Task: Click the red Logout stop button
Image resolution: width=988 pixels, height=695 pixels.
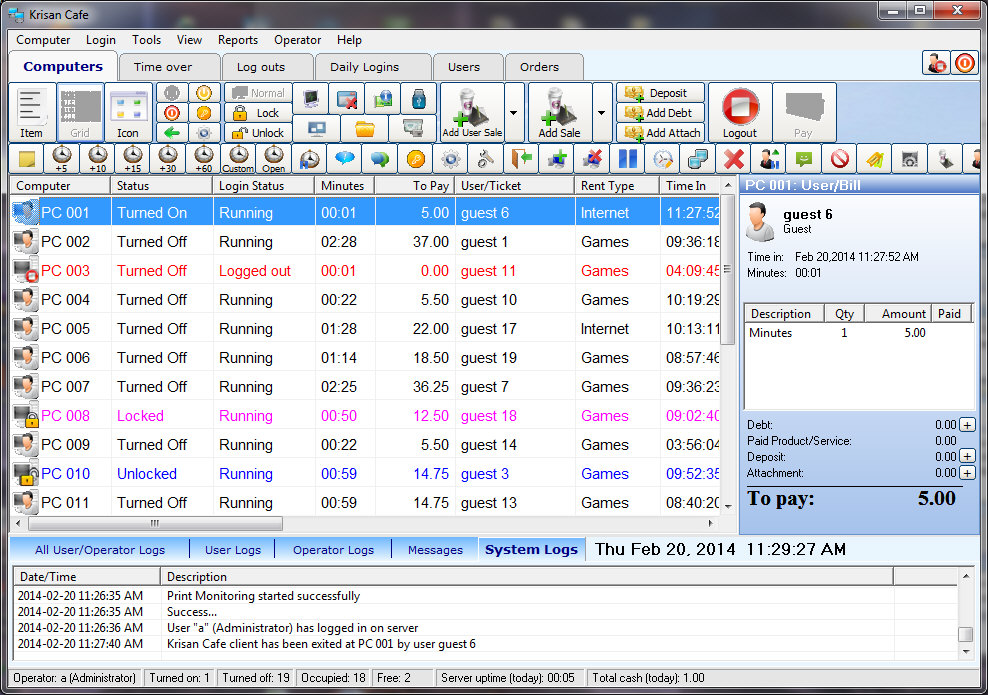Action: (x=740, y=113)
